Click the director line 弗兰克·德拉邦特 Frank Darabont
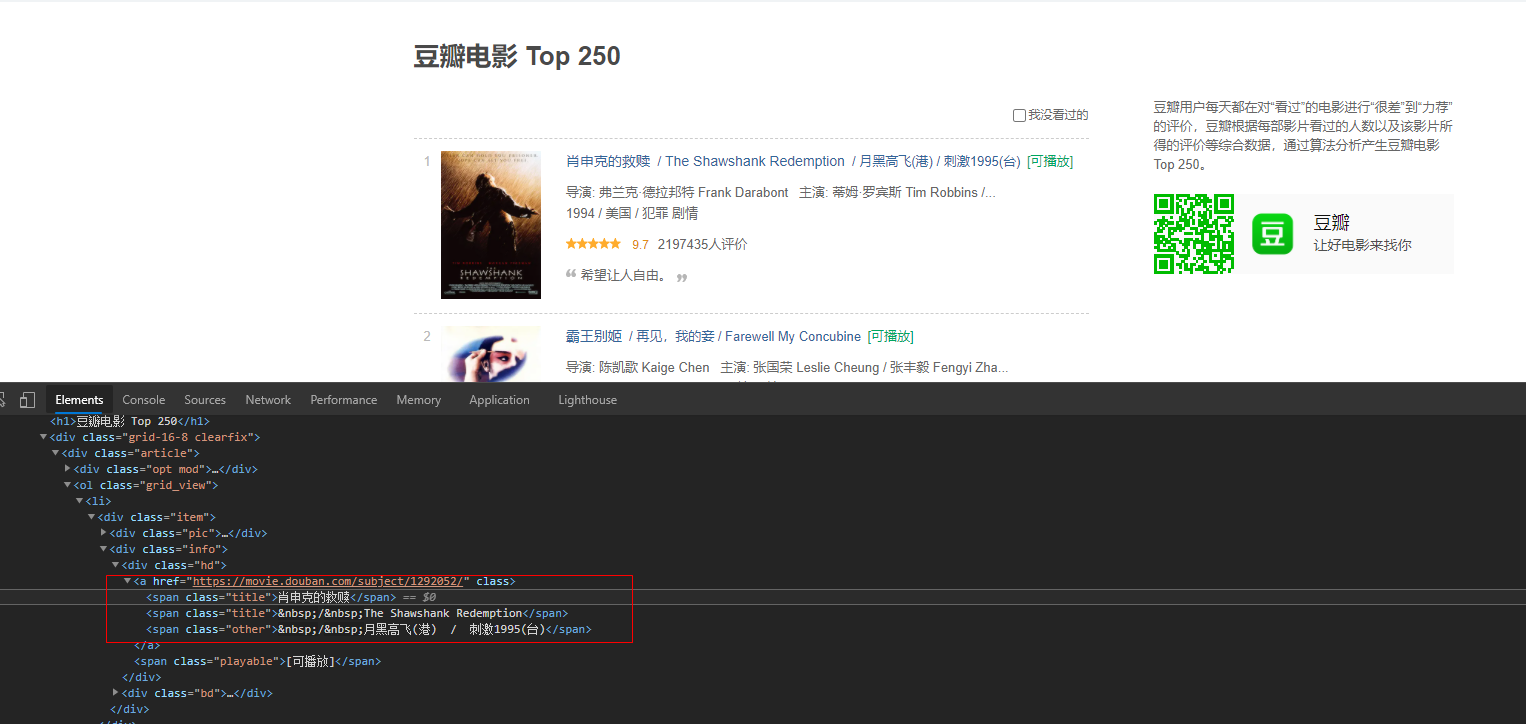Viewport: 1526px width, 724px height. [x=677, y=192]
